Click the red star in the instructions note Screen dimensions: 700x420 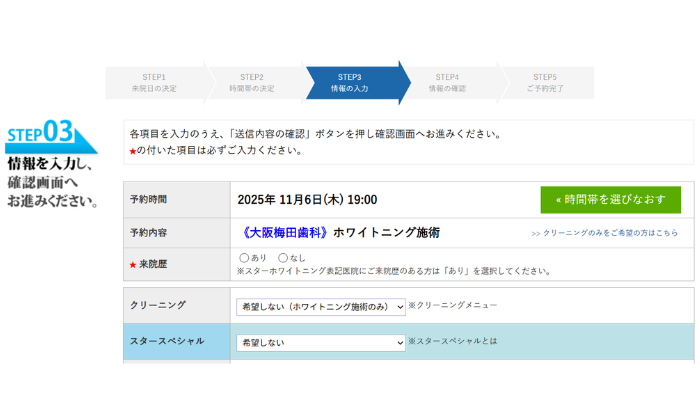(132, 151)
